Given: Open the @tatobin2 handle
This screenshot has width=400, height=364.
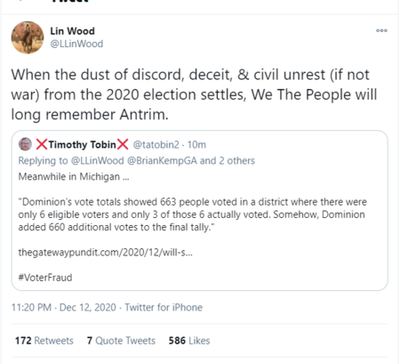Looking at the screenshot, I should (156, 145).
